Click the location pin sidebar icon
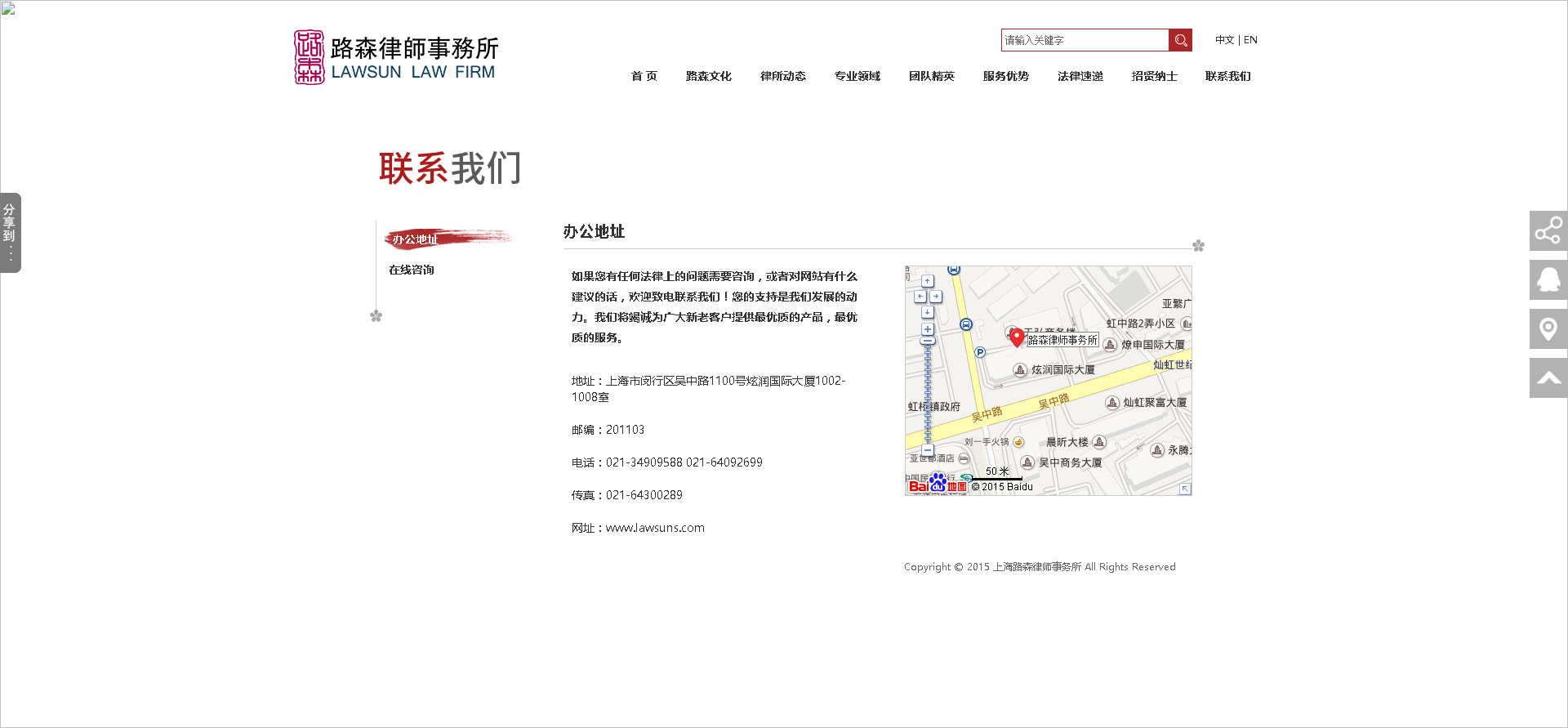1568x728 pixels. (x=1548, y=329)
